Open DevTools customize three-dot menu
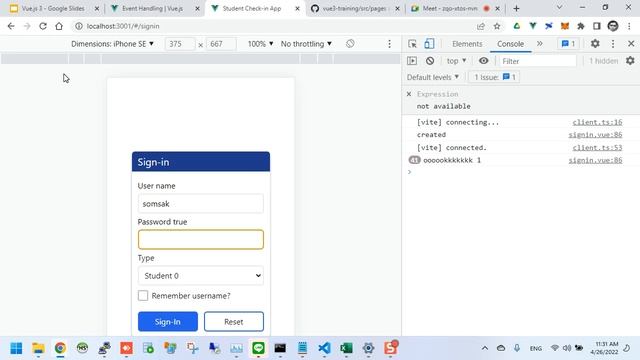This screenshot has width=640, height=360. [x=613, y=44]
